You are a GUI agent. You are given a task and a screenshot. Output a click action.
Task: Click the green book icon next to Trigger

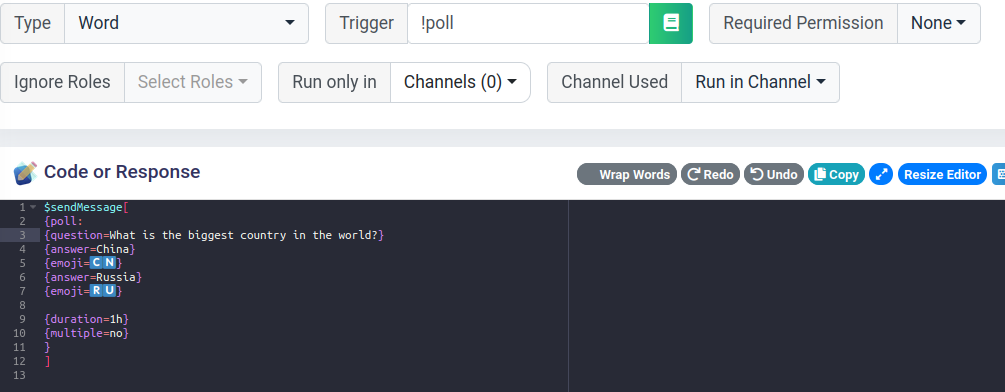pyautogui.click(x=670, y=23)
